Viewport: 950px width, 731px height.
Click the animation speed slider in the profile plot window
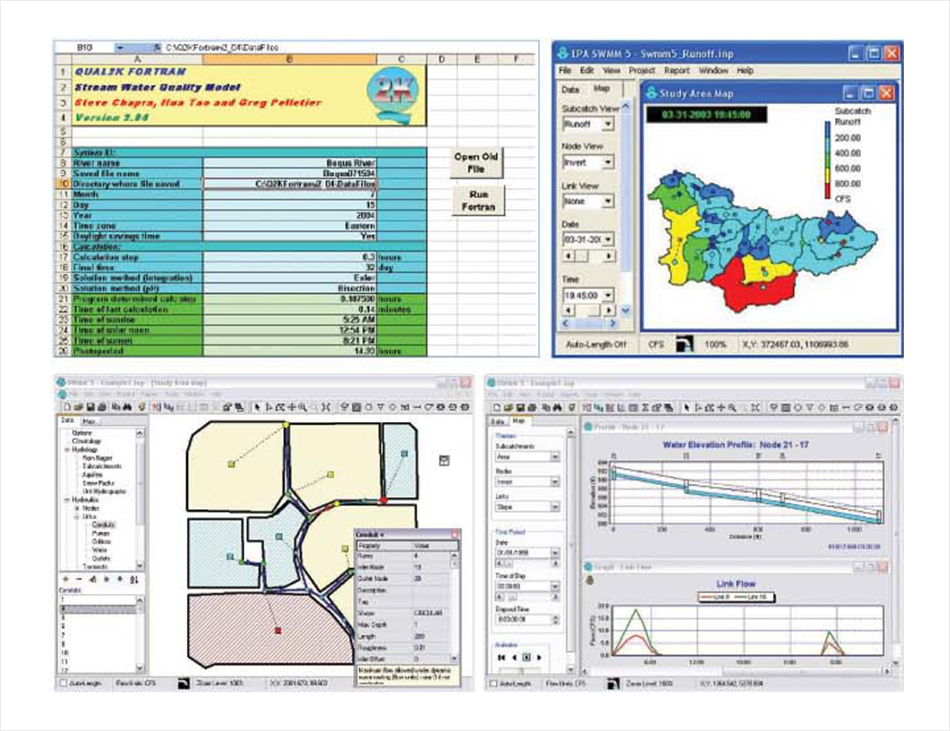[x=522, y=670]
